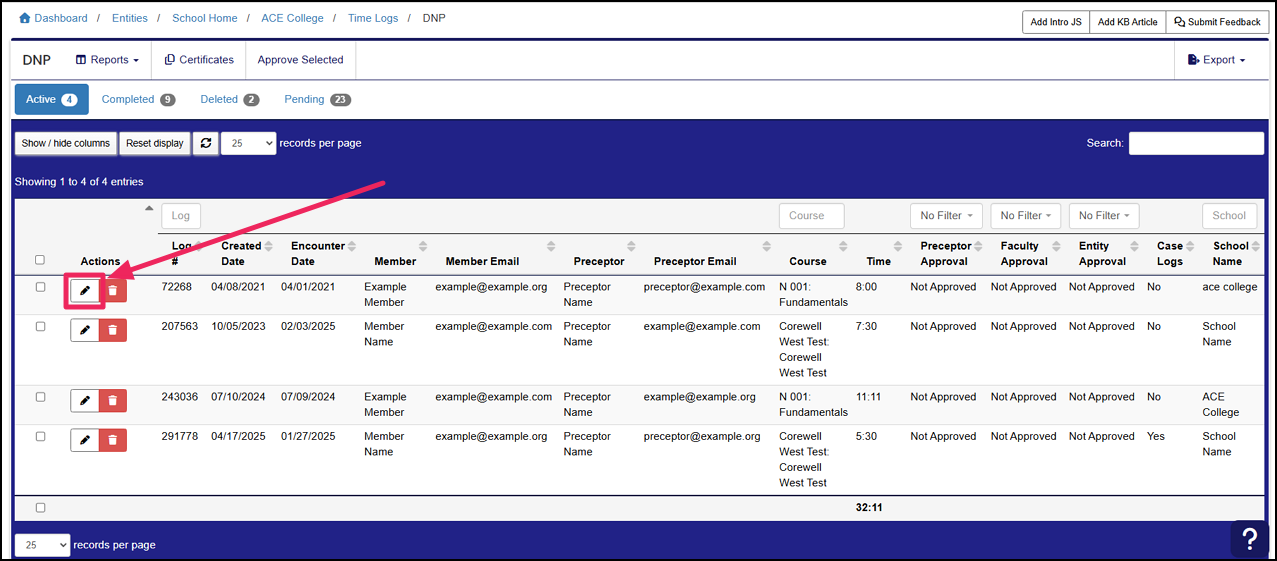Image resolution: width=1277 pixels, height=561 pixels.
Task: Toggle the select-all checkbox in header
Action: point(40,260)
